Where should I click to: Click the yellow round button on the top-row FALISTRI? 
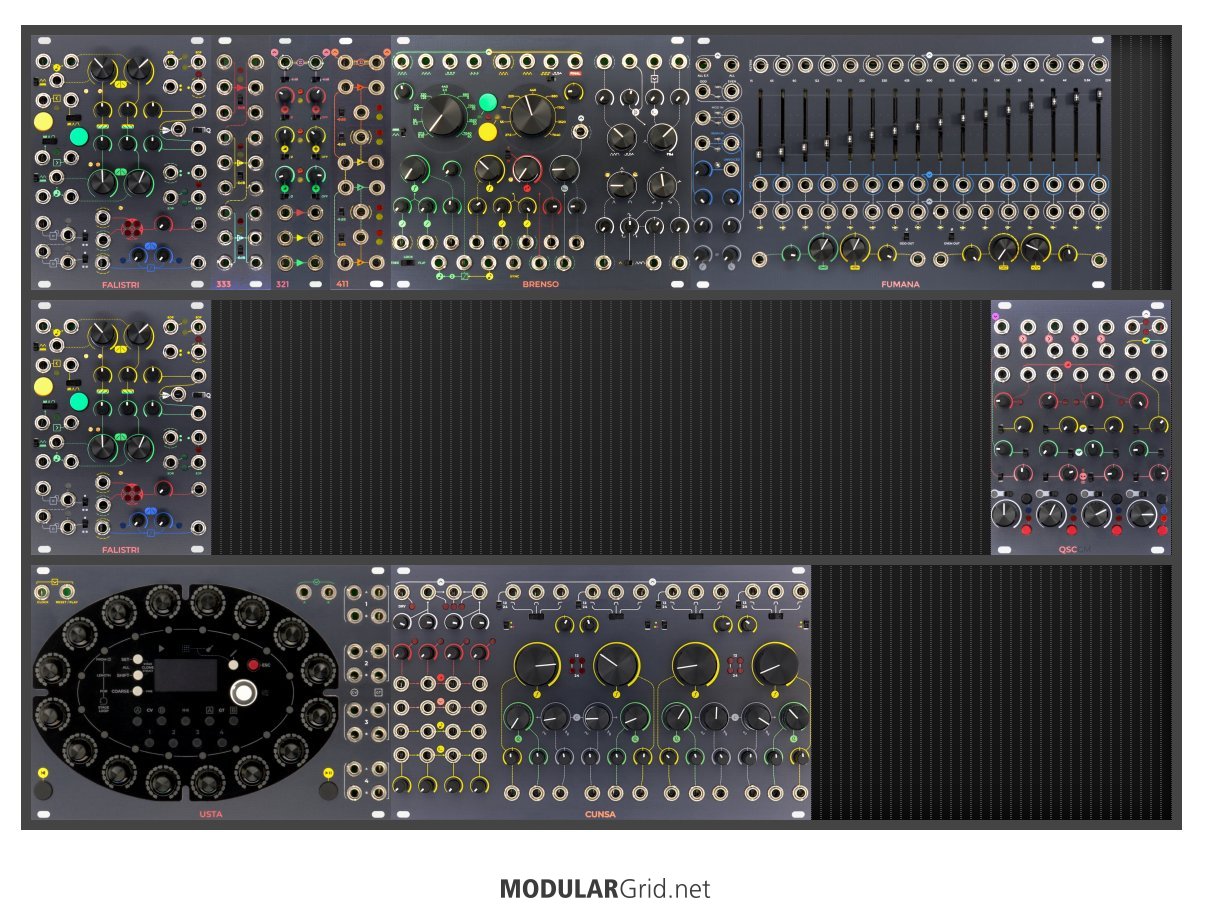(x=43, y=121)
